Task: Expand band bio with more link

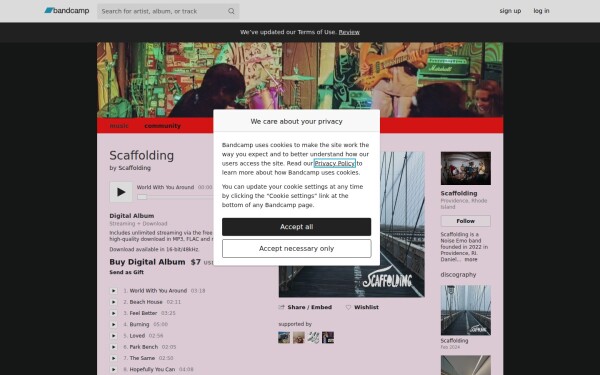Action: (471, 259)
